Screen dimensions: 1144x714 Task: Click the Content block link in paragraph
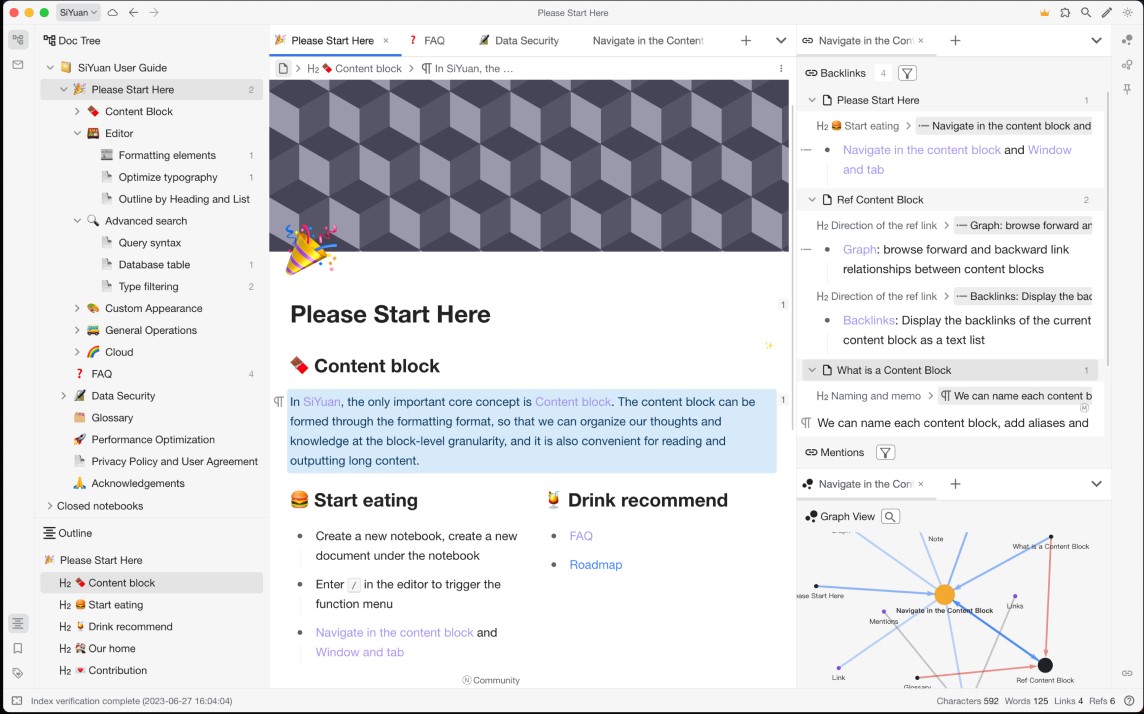(572, 402)
